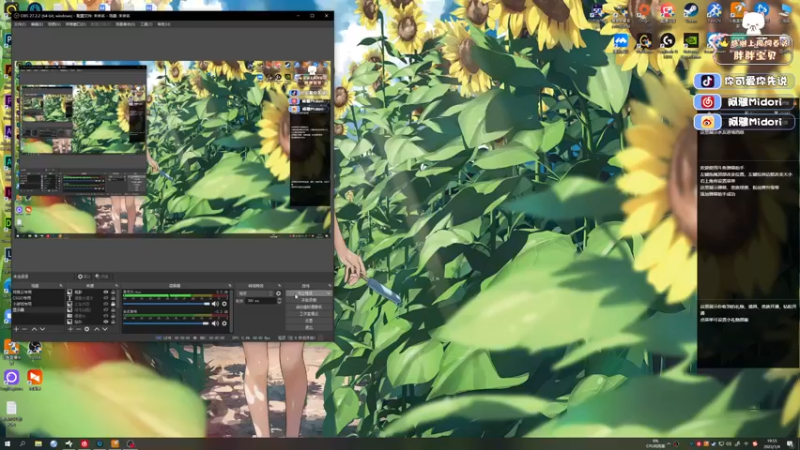This screenshot has width=800, height=450.
Task: Toggle the lock on the first source
Action: coord(113,292)
